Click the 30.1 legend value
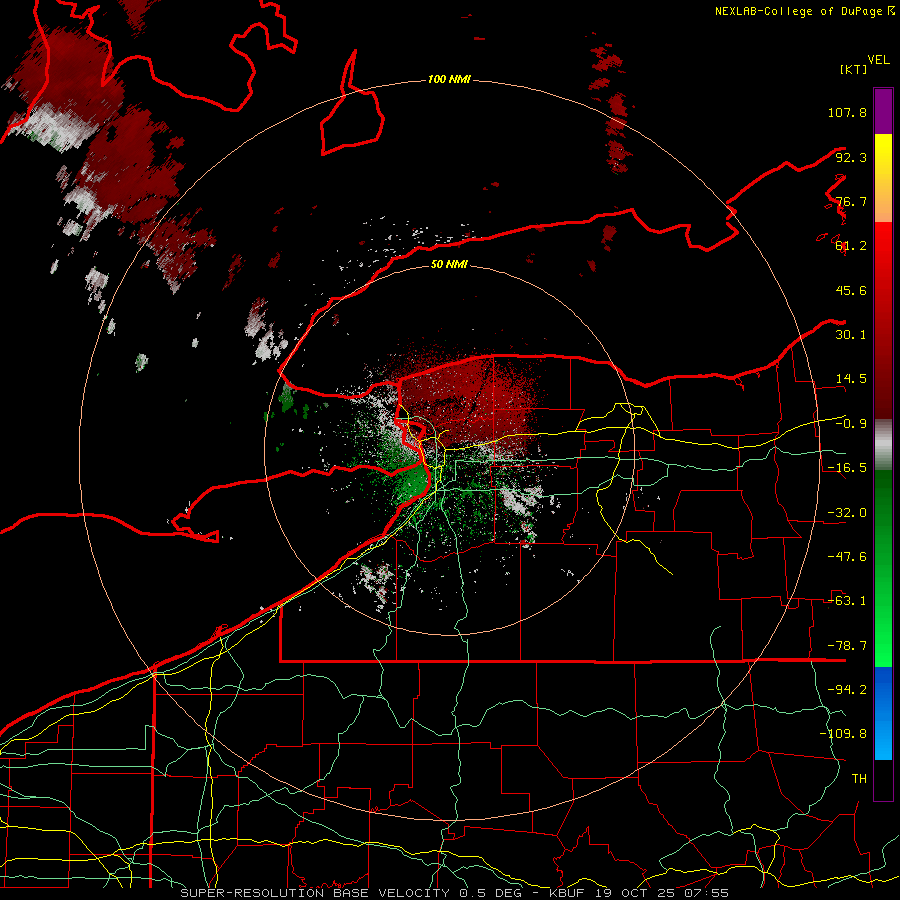The image size is (900, 900). [x=851, y=335]
